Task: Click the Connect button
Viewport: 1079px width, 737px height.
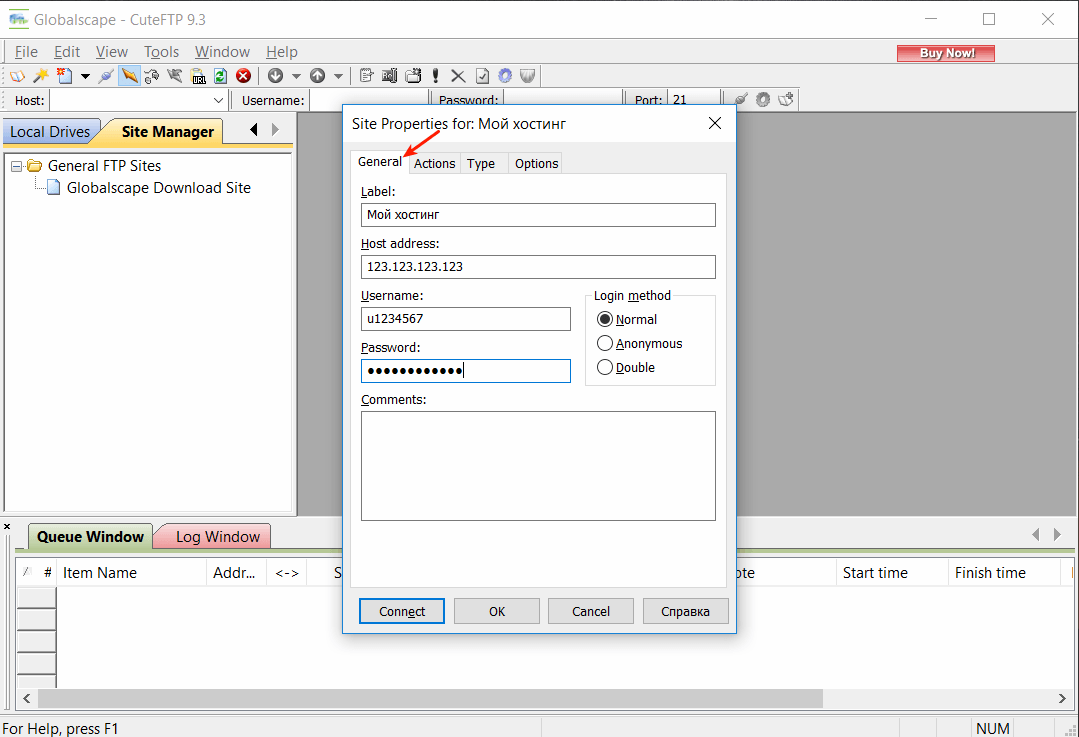Action: [402, 611]
